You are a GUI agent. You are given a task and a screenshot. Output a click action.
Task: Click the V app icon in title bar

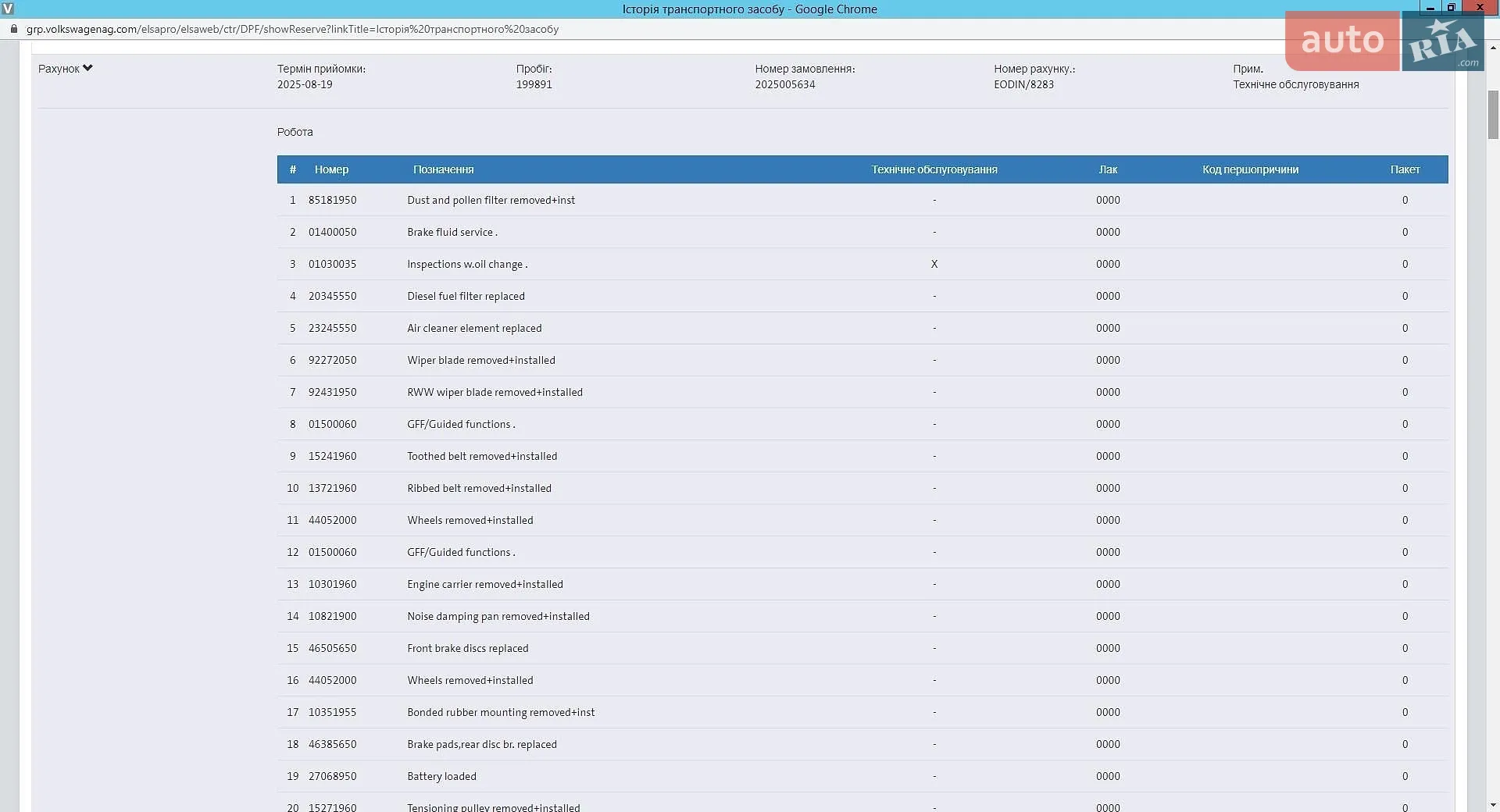click(x=8, y=9)
